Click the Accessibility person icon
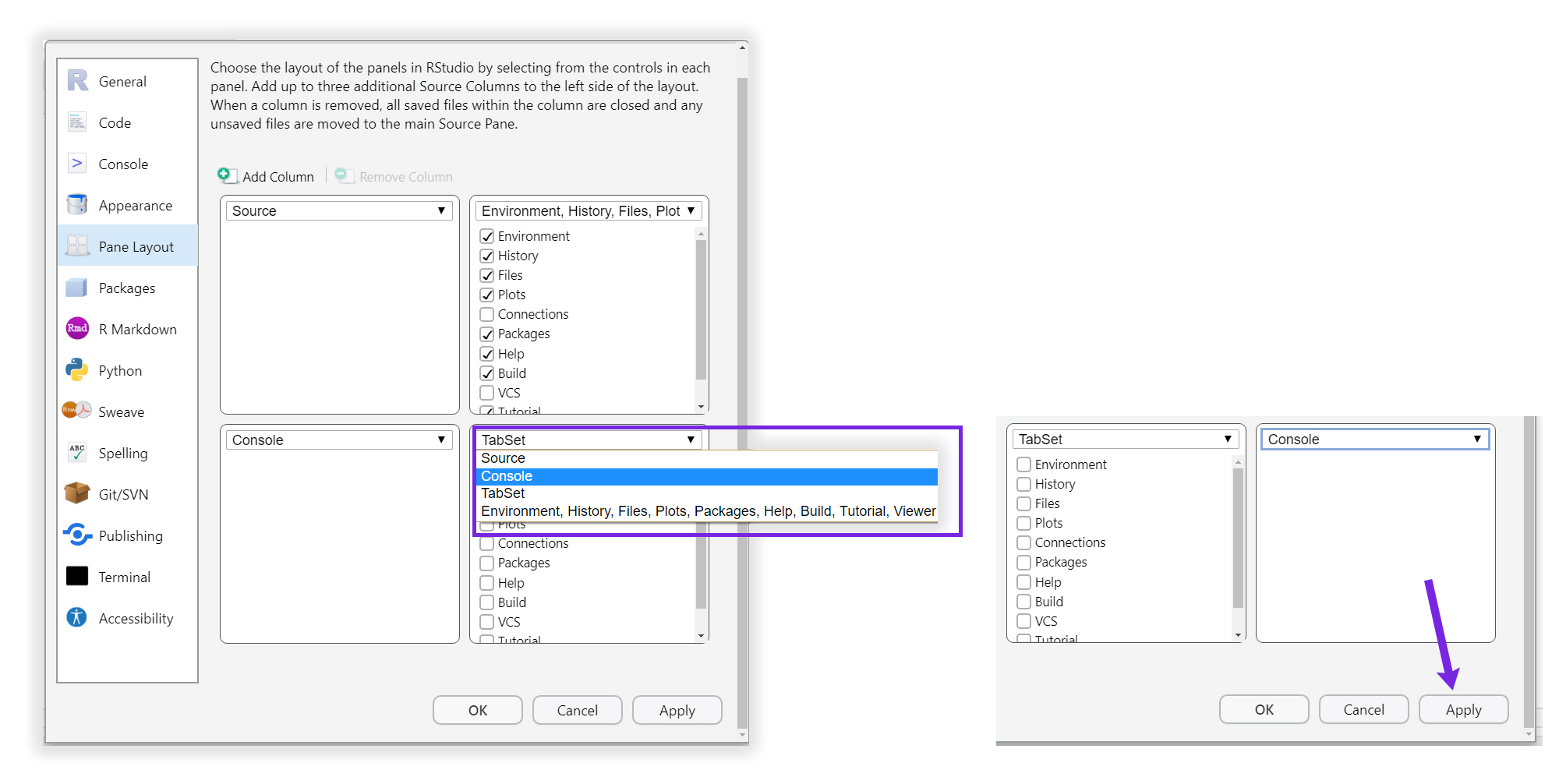The height and width of the screenshot is (784, 1559). click(x=77, y=617)
